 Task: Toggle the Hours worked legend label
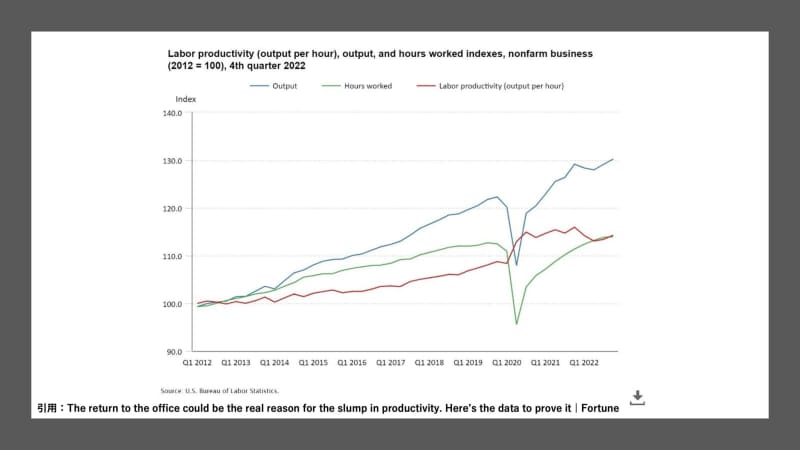pyautogui.click(x=368, y=86)
